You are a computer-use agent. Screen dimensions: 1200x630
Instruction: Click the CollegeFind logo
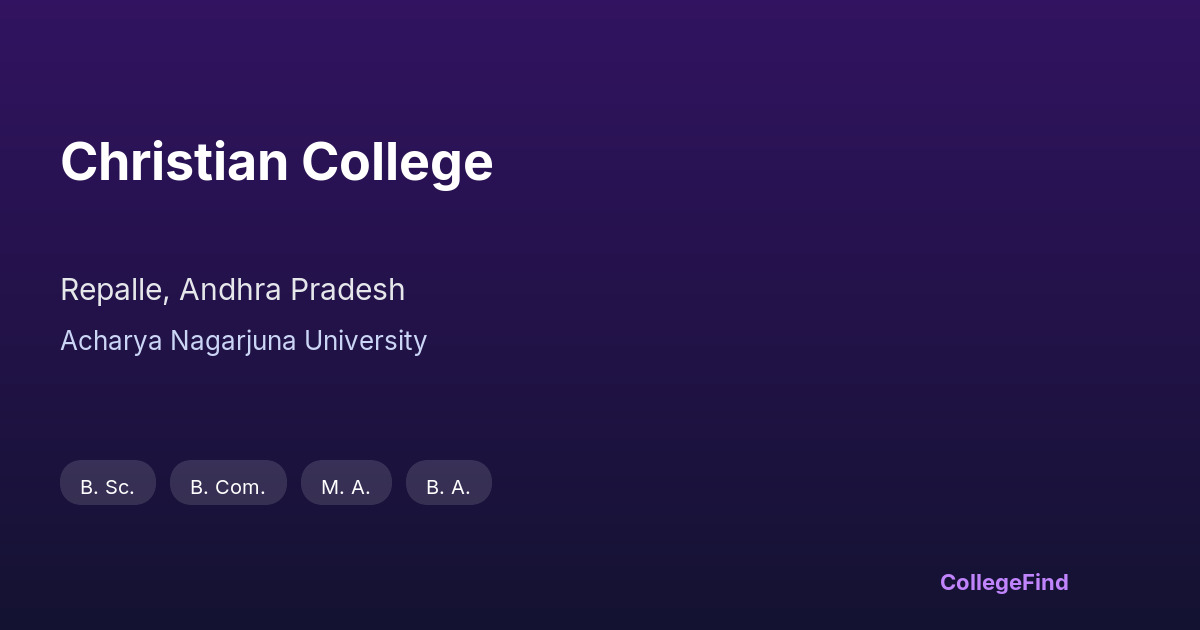tap(1004, 582)
